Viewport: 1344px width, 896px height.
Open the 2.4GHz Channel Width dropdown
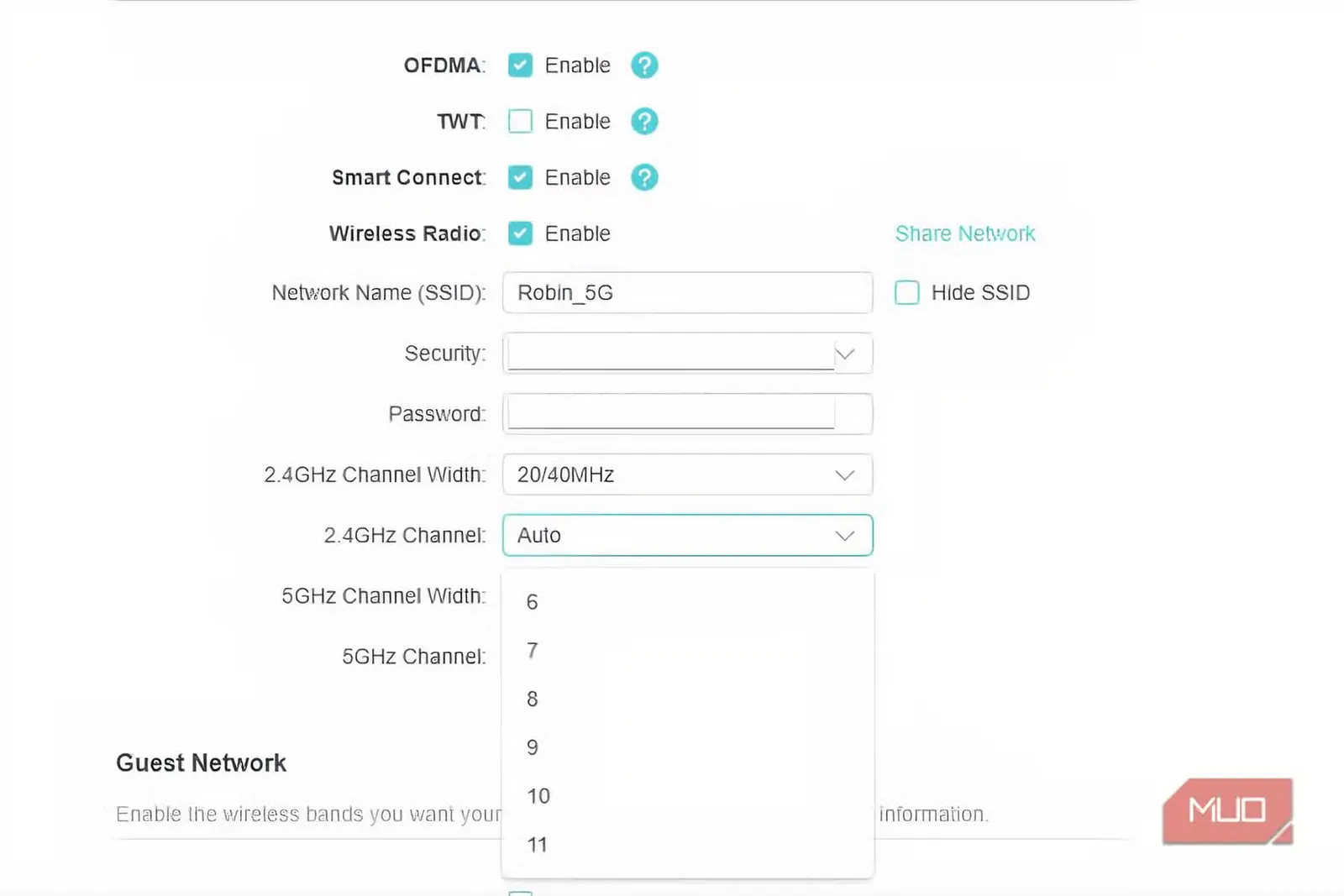pyautogui.click(x=687, y=474)
